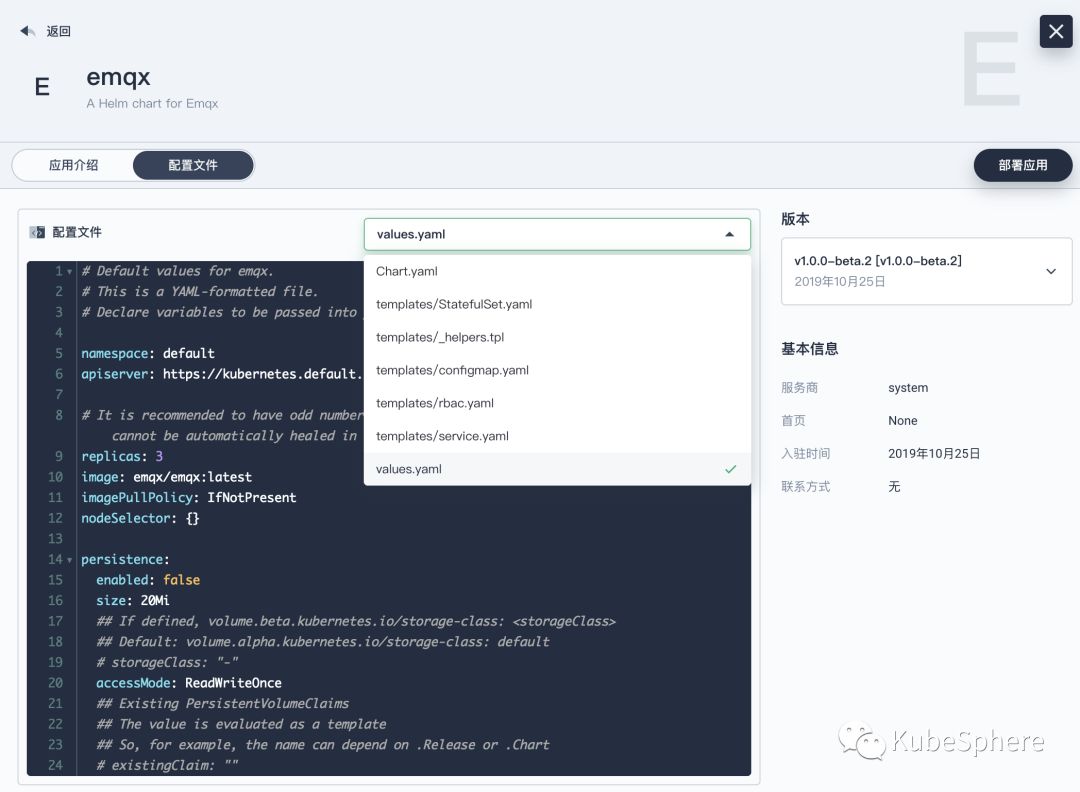
Task: Select the 配置文件 tab
Action: 193,165
